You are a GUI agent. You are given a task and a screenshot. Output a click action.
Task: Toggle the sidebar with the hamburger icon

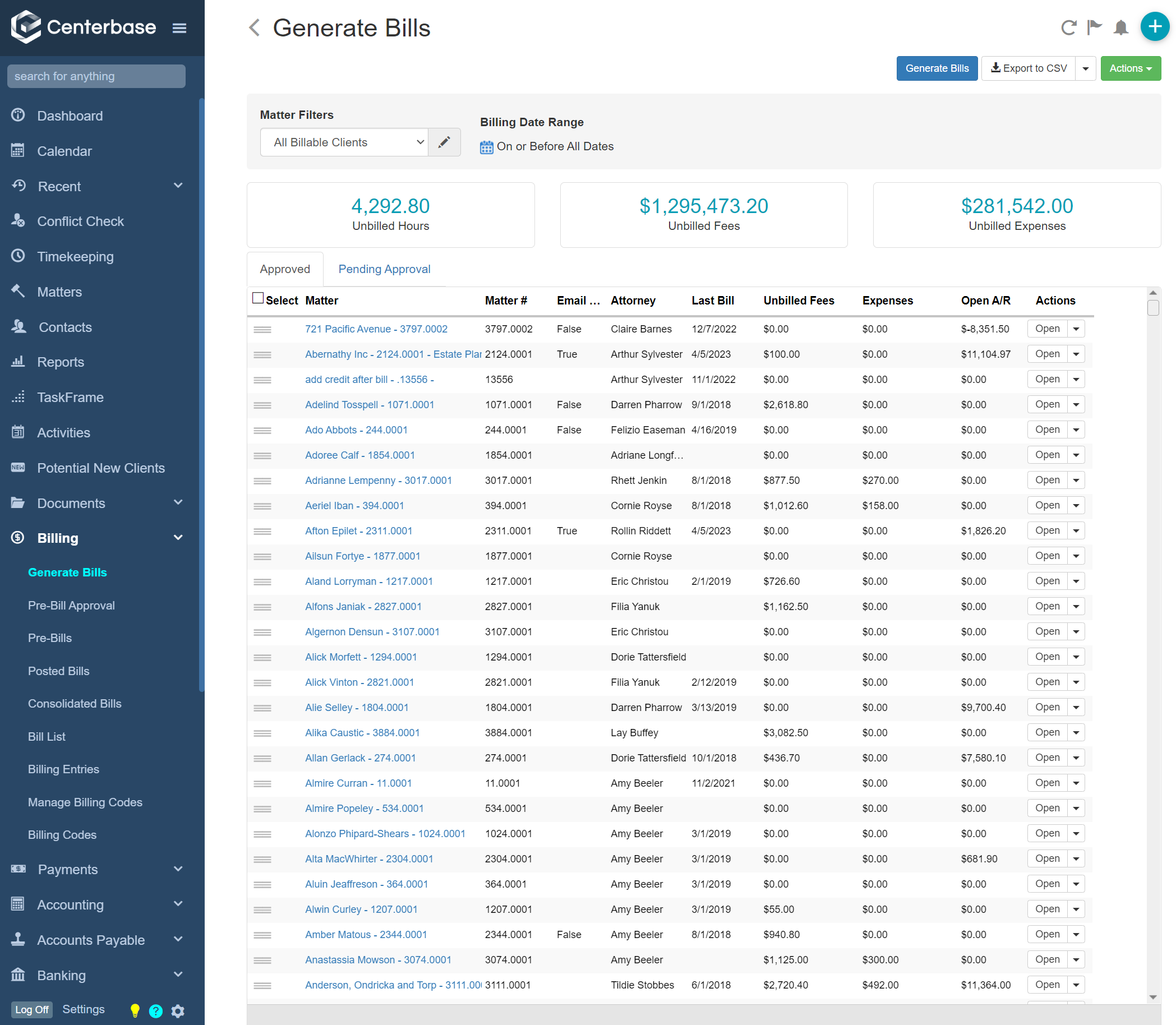tap(179, 27)
